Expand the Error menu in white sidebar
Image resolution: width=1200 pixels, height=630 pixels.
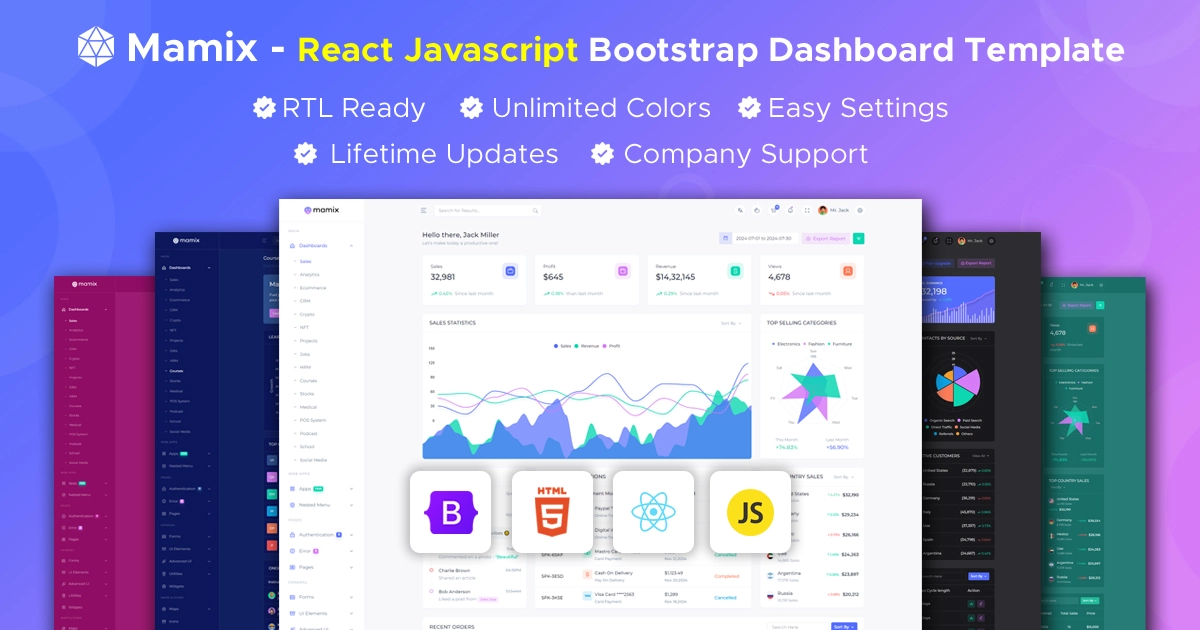[x=320, y=551]
